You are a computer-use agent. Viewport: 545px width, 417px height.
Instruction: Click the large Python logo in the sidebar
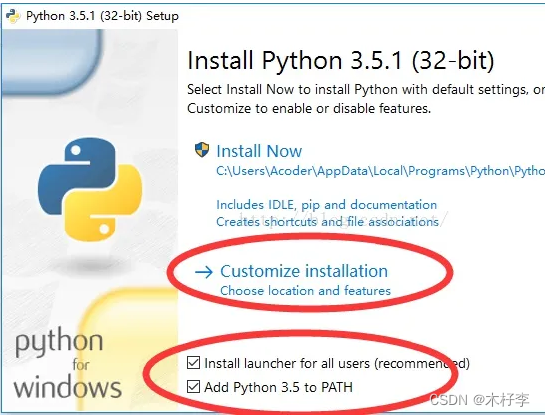click(x=90, y=189)
